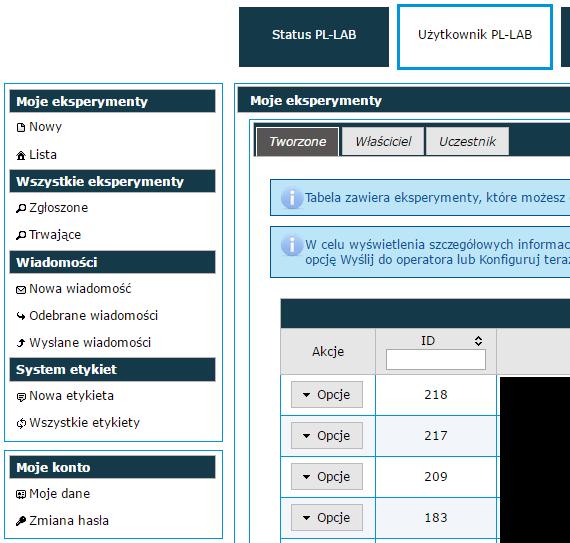Compose a Nowa wiadomość
Screen dimensions: 570x543
[80, 289]
